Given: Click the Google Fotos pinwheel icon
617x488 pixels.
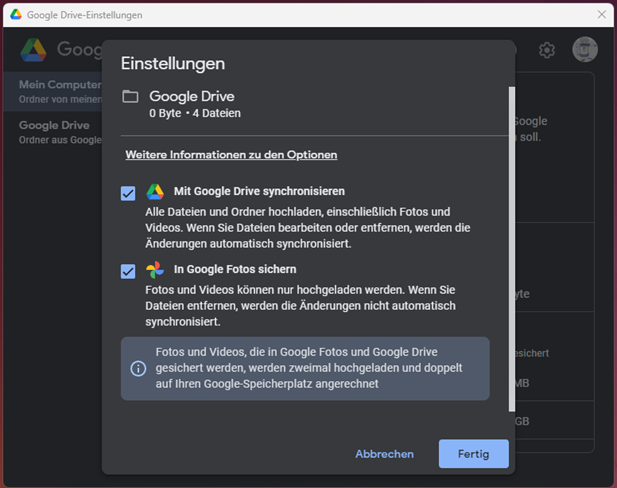Looking at the screenshot, I should [x=155, y=270].
